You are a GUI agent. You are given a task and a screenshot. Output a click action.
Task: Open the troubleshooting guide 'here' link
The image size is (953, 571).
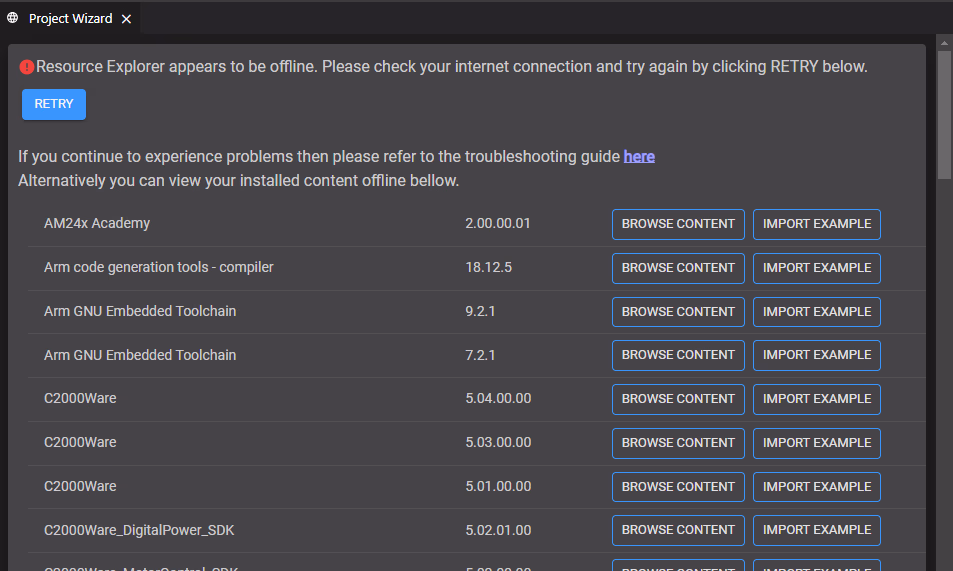[x=639, y=156]
